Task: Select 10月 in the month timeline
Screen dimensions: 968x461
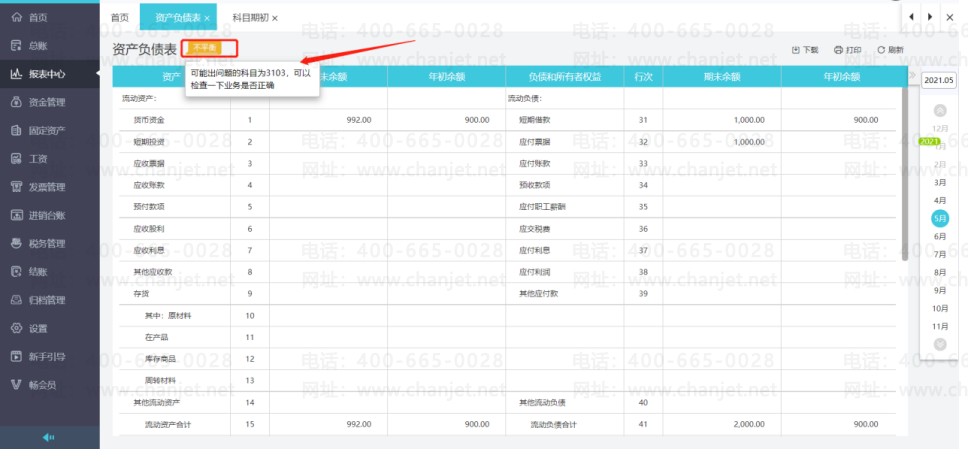Action: click(940, 308)
